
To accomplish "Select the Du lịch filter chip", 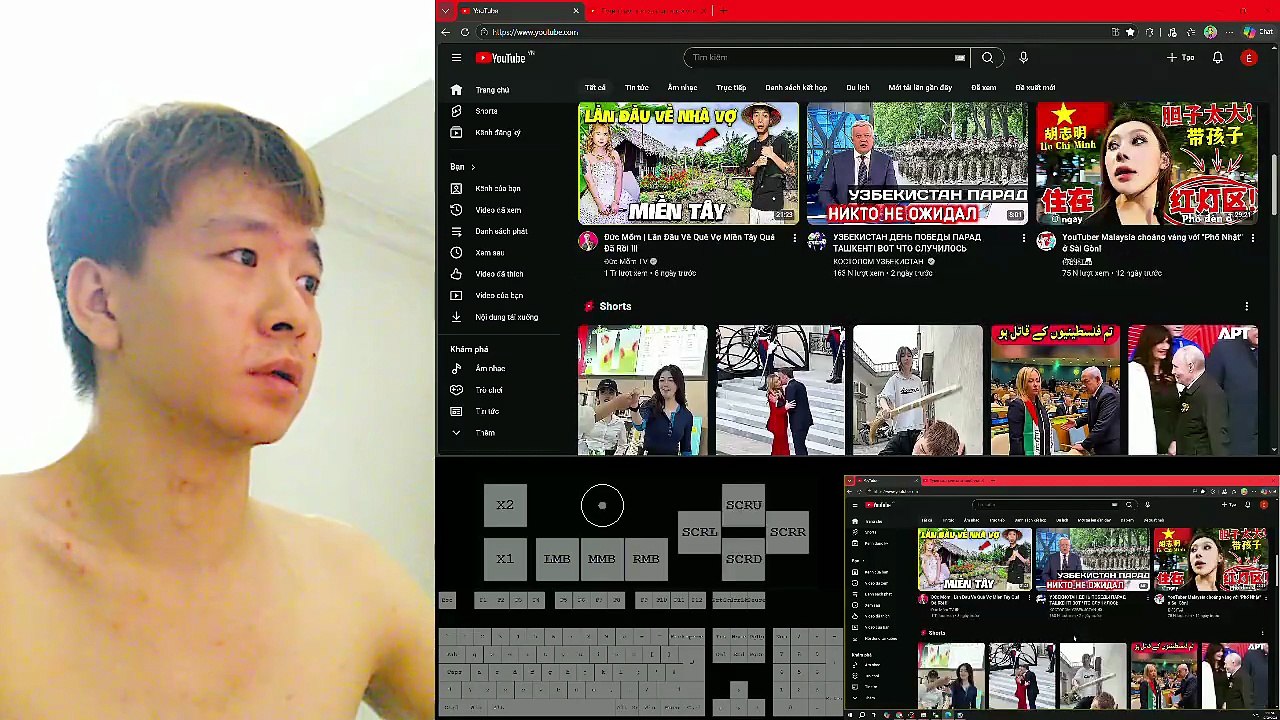I will [858, 88].
